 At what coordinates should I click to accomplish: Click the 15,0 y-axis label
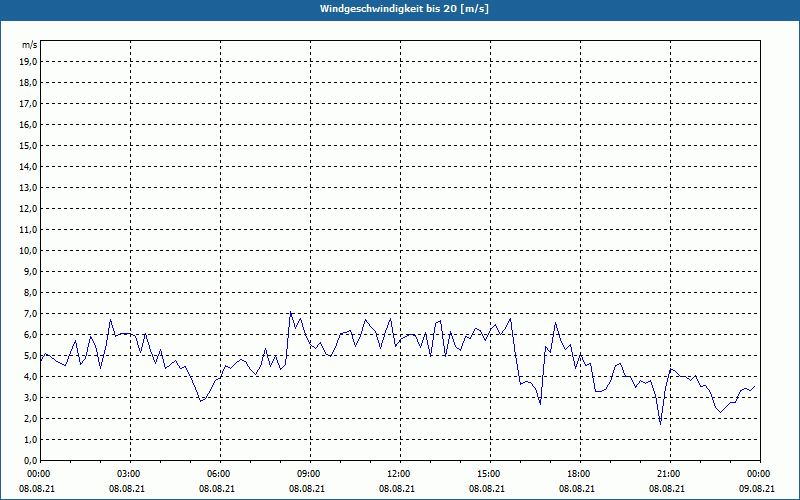pos(28,145)
